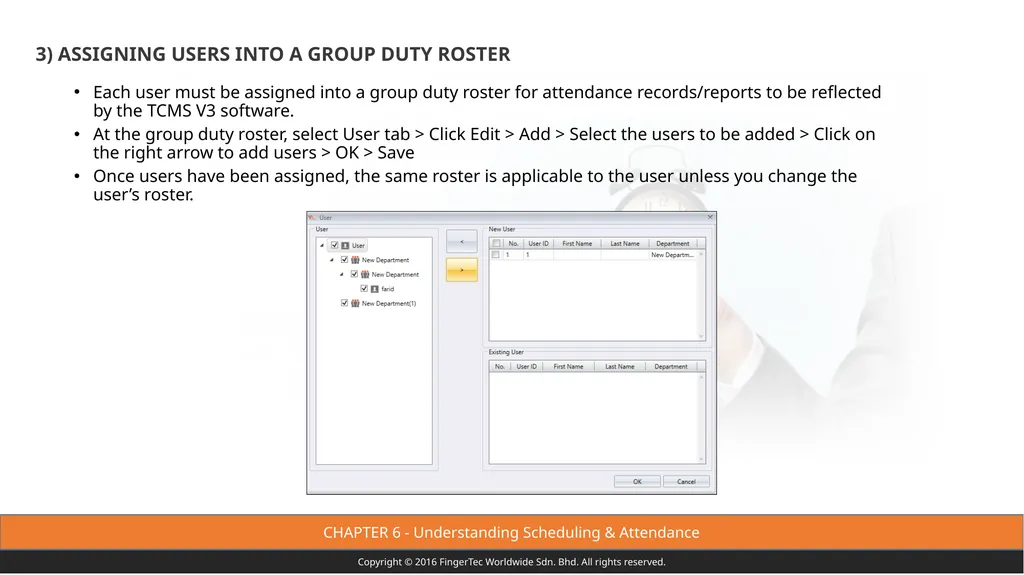Viewport: 1024px width, 575px height.
Task: Click the FingerTec copyright footer text
Action: pos(511,562)
